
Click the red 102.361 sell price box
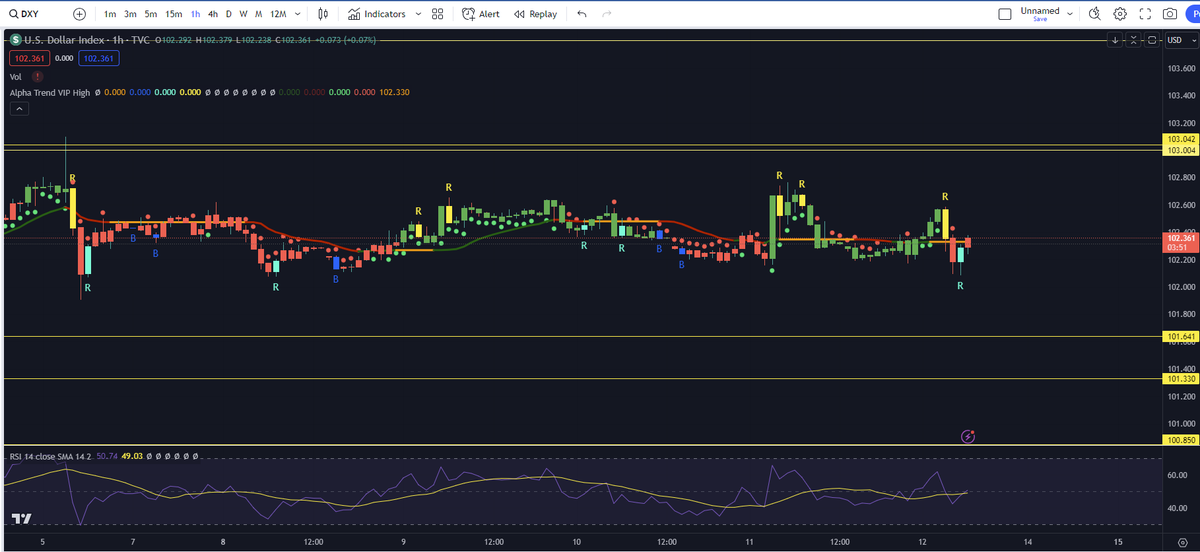(29, 58)
